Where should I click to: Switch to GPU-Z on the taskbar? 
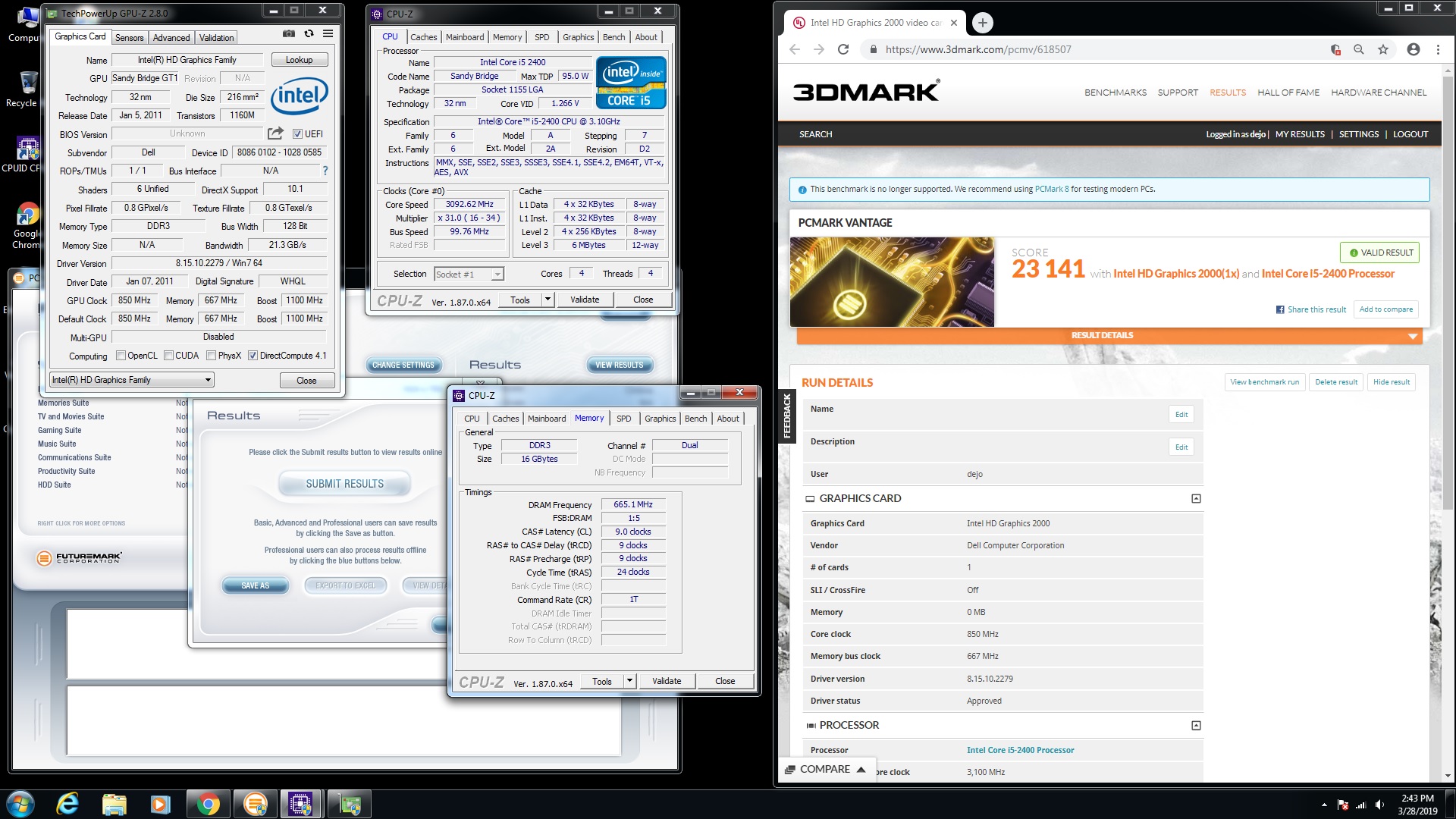point(349,804)
